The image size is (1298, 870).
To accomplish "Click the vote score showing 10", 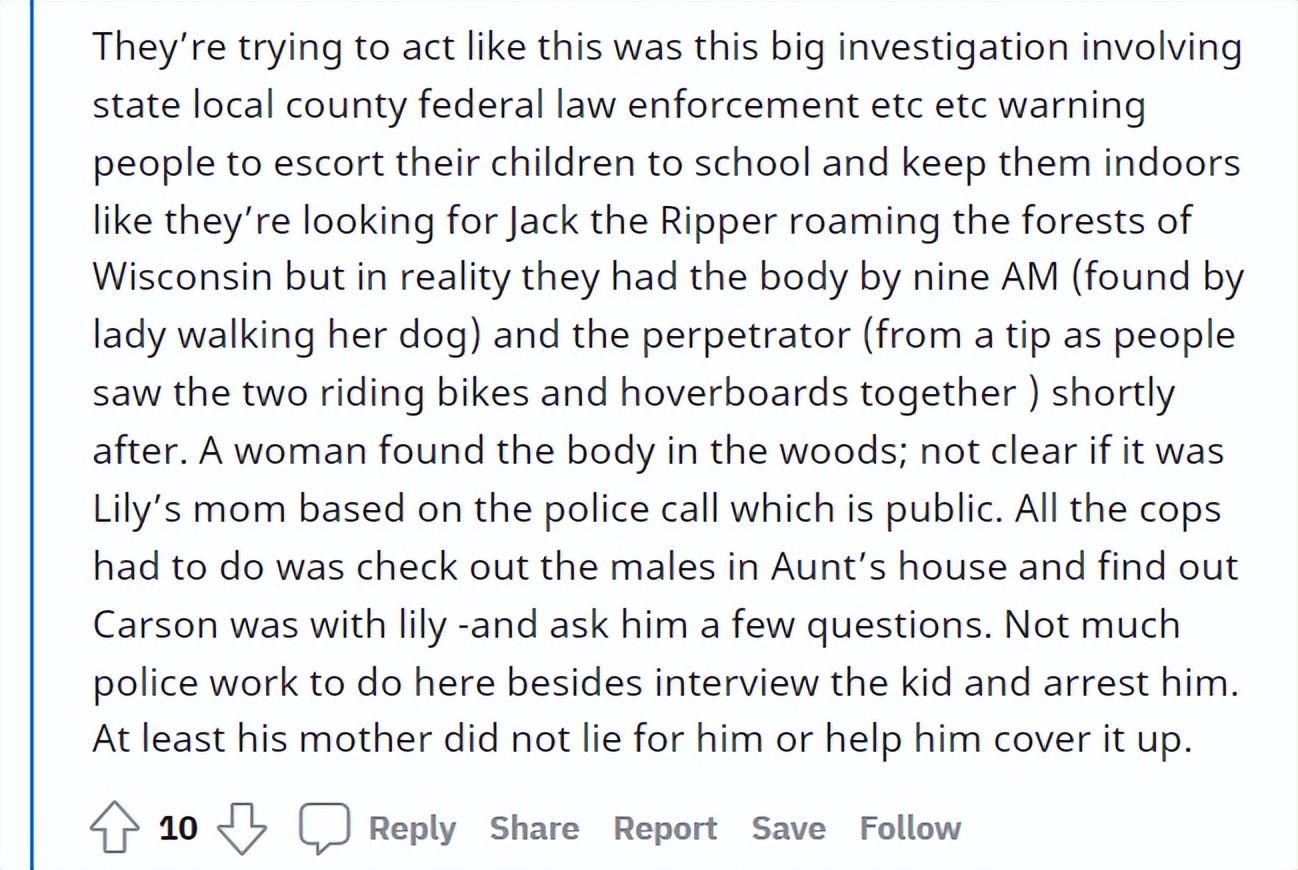I will pyautogui.click(x=178, y=828).
